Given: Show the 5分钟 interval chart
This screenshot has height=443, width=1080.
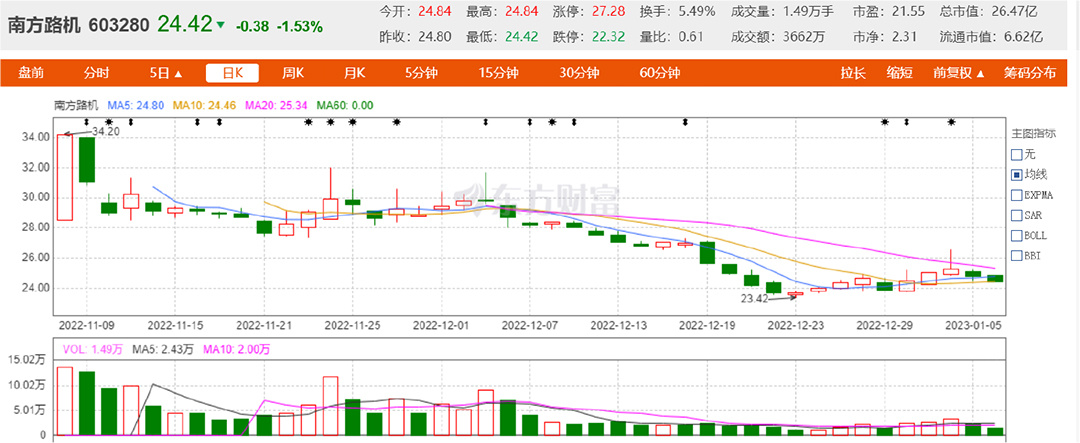Looking at the screenshot, I should click(421, 73).
